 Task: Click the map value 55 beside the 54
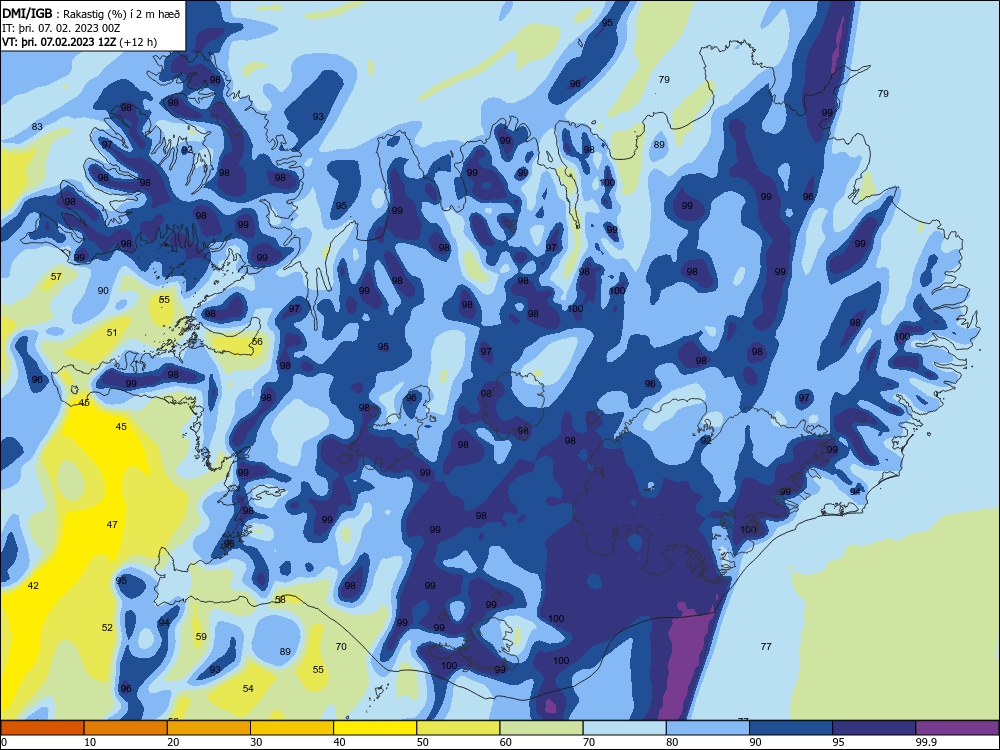318,669
